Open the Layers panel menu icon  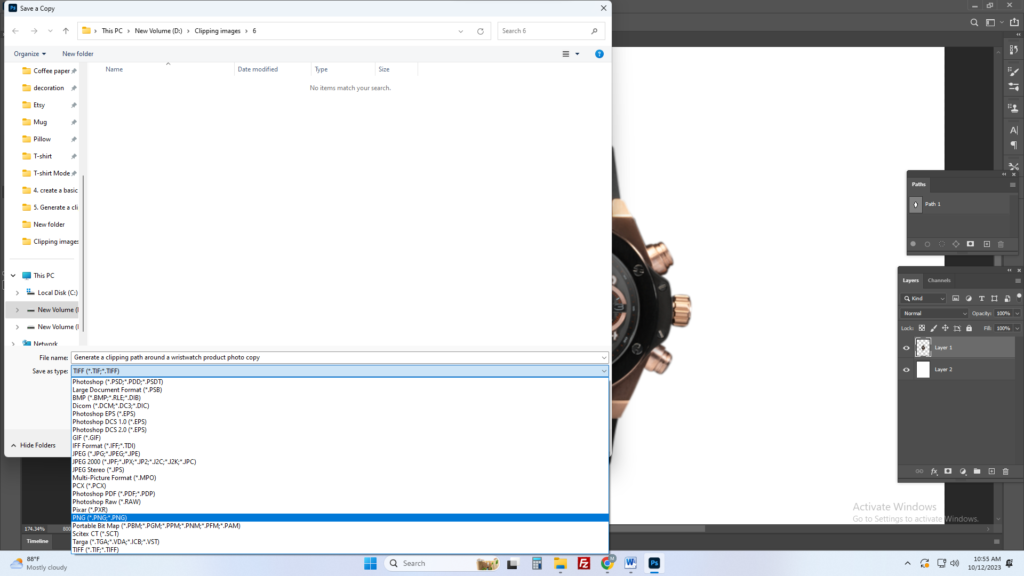click(x=1018, y=280)
